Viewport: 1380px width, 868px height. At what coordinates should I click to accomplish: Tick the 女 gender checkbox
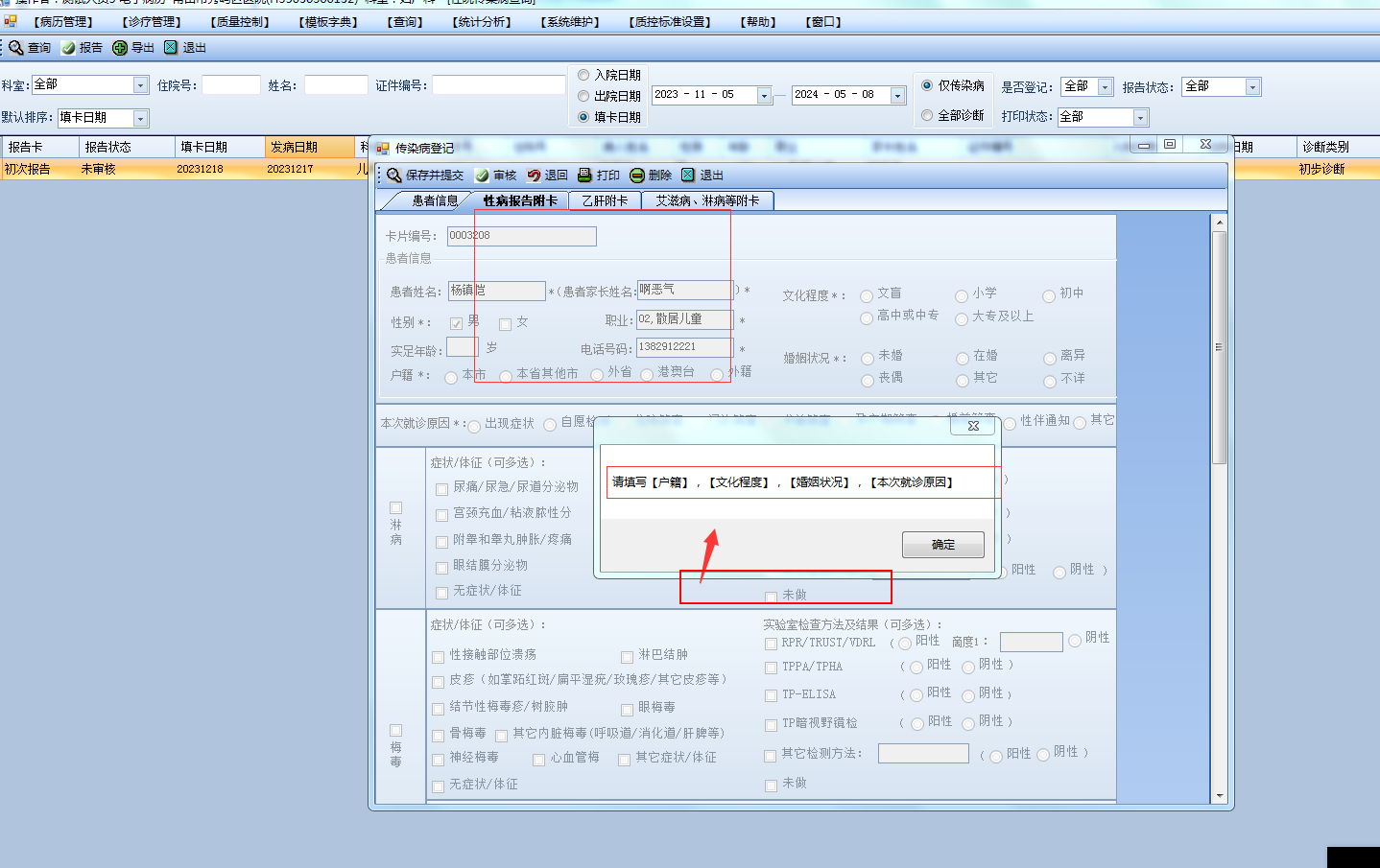click(506, 324)
